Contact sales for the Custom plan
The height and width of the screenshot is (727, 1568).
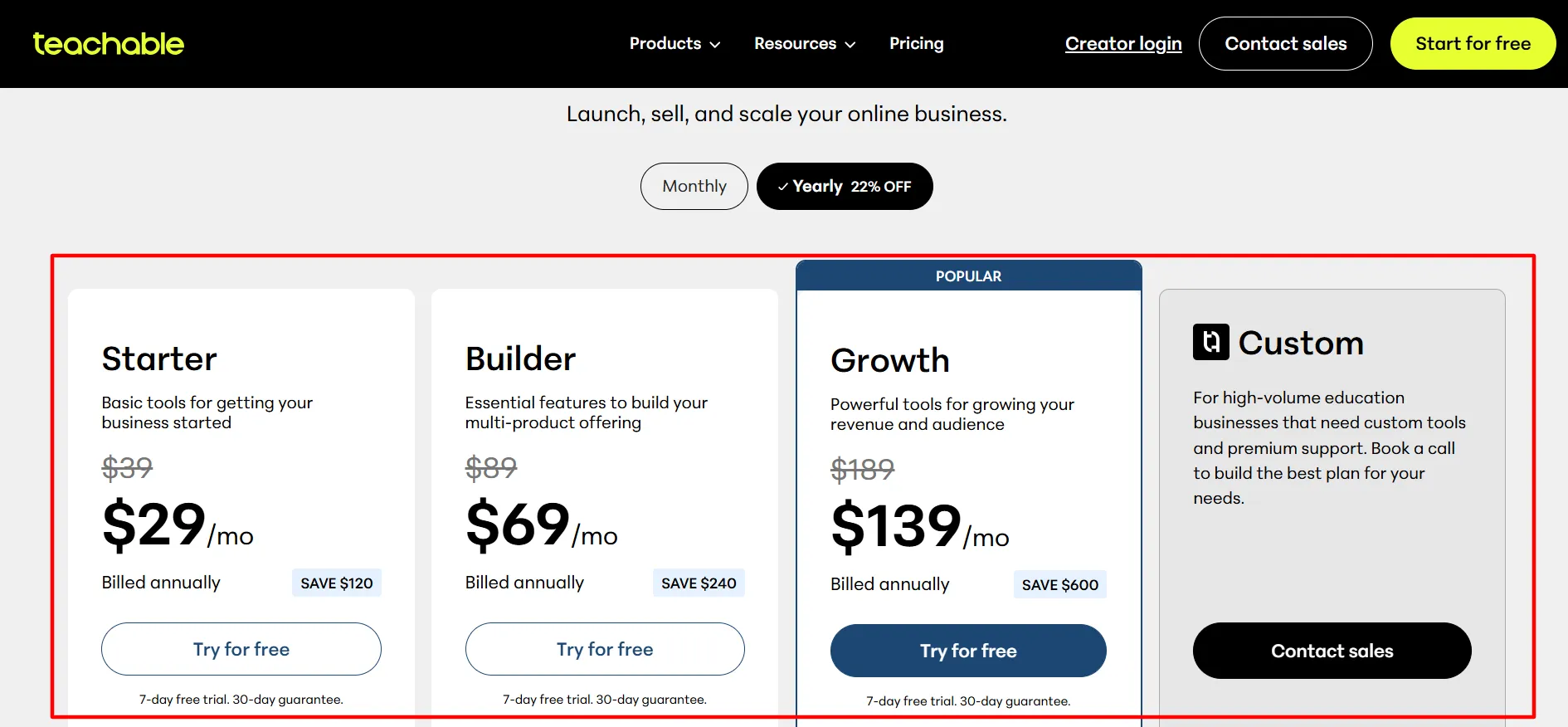(1332, 651)
